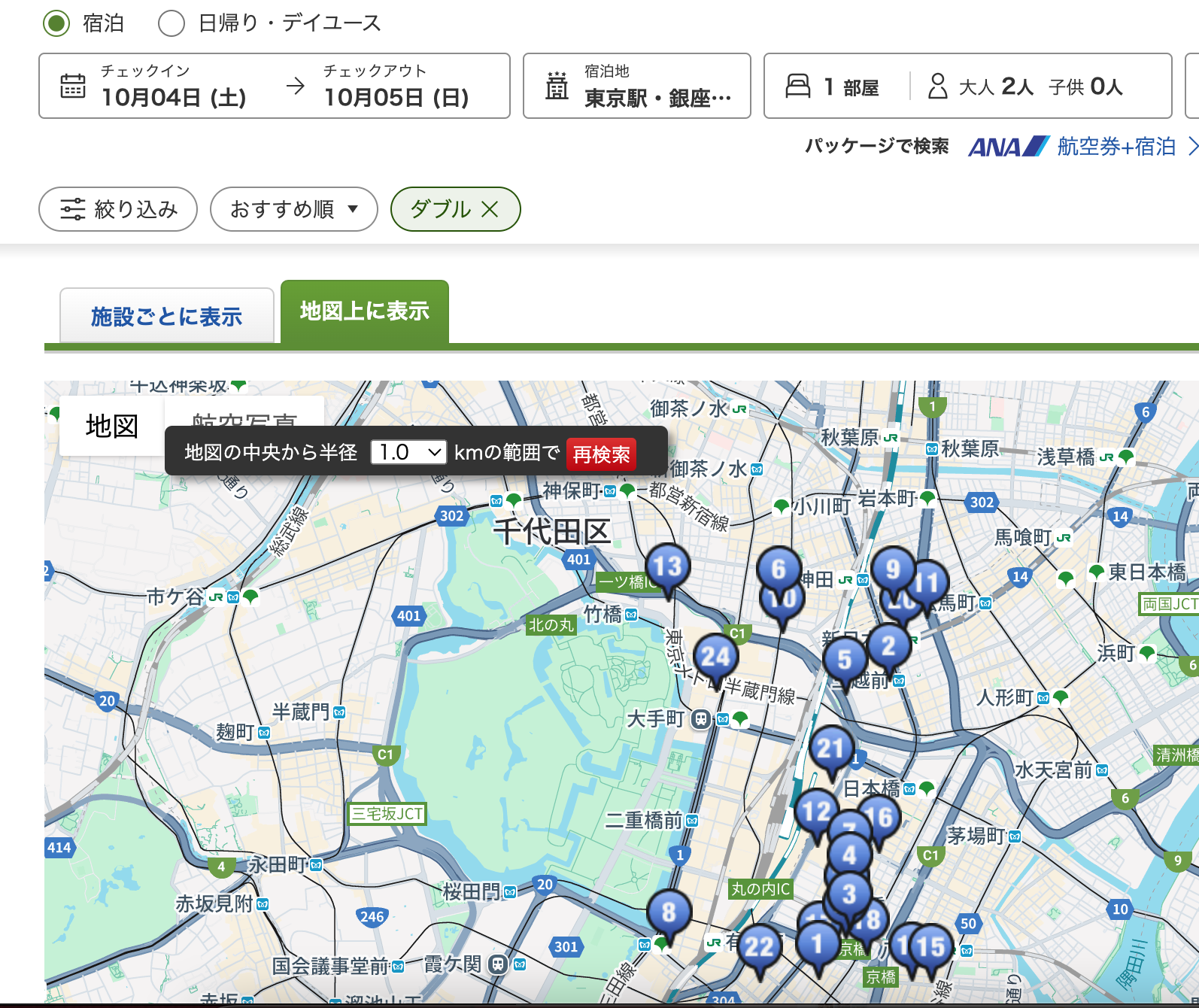Click map pin number 13

click(x=667, y=566)
